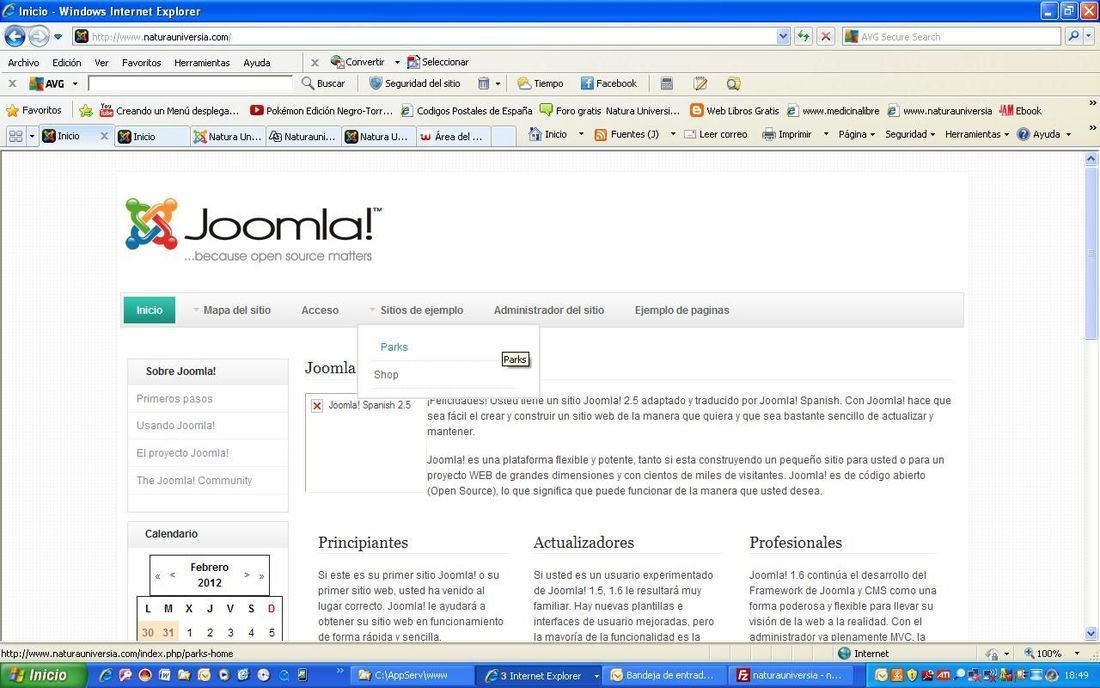Open the Facebook button in AVG toolbar
The width and height of the screenshot is (1100, 688).
[x=608, y=83]
